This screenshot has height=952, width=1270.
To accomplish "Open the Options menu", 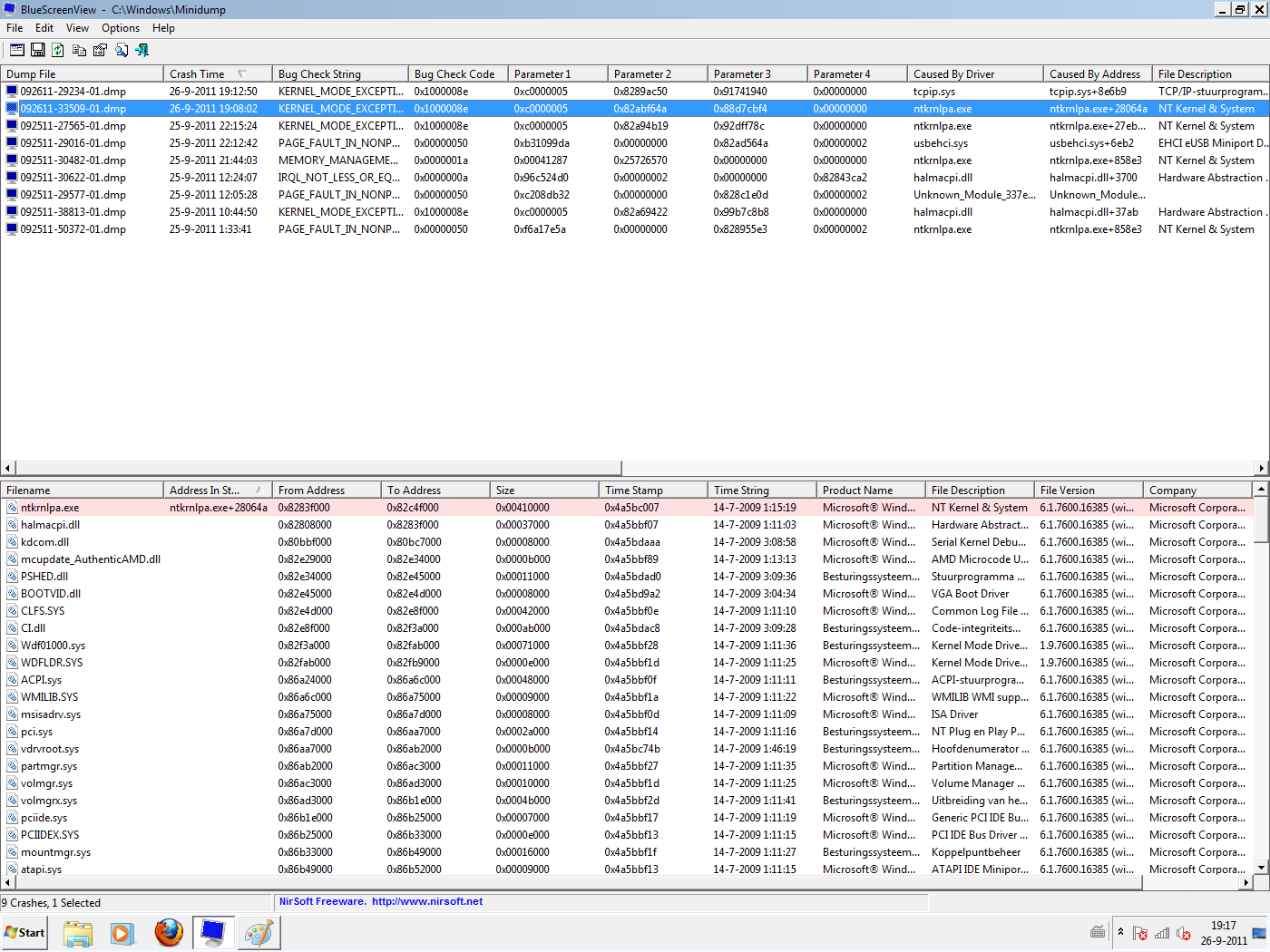I will pyautogui.click(x=121, y=28).
